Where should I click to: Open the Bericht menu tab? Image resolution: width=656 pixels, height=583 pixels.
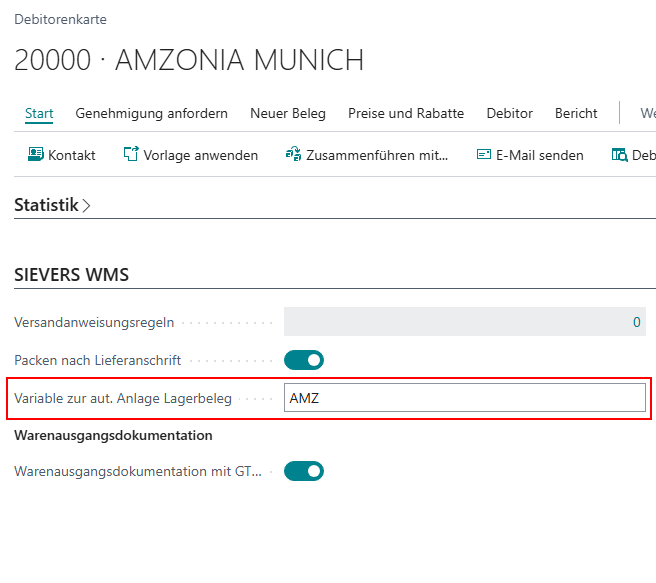(576, 113)
